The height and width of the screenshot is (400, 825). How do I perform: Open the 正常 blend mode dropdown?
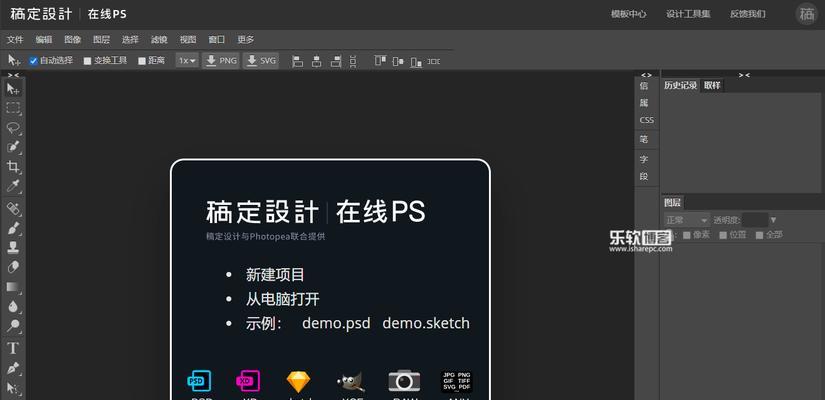[686, 220]
